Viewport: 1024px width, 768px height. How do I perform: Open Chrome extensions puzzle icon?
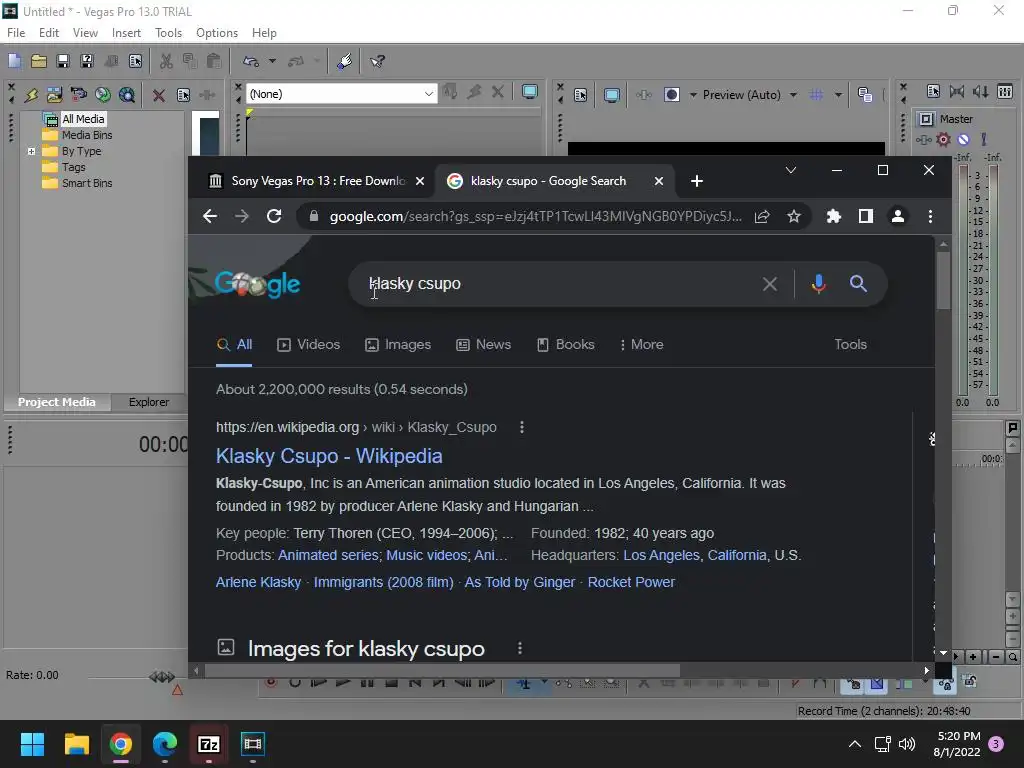pos(833,216)
